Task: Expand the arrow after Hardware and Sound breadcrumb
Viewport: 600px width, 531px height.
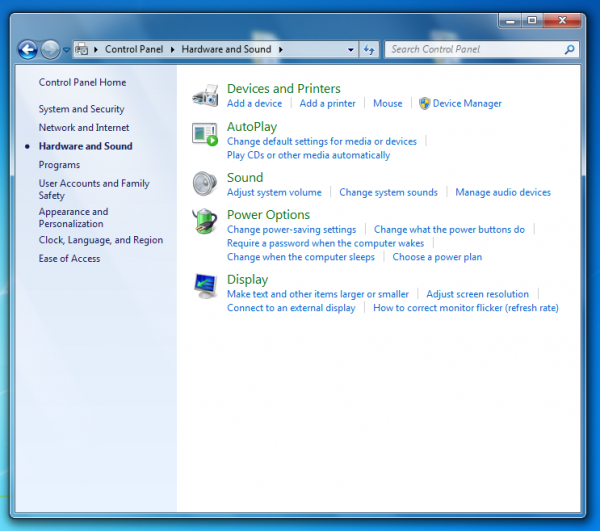Action: click(x=280, y=49)
